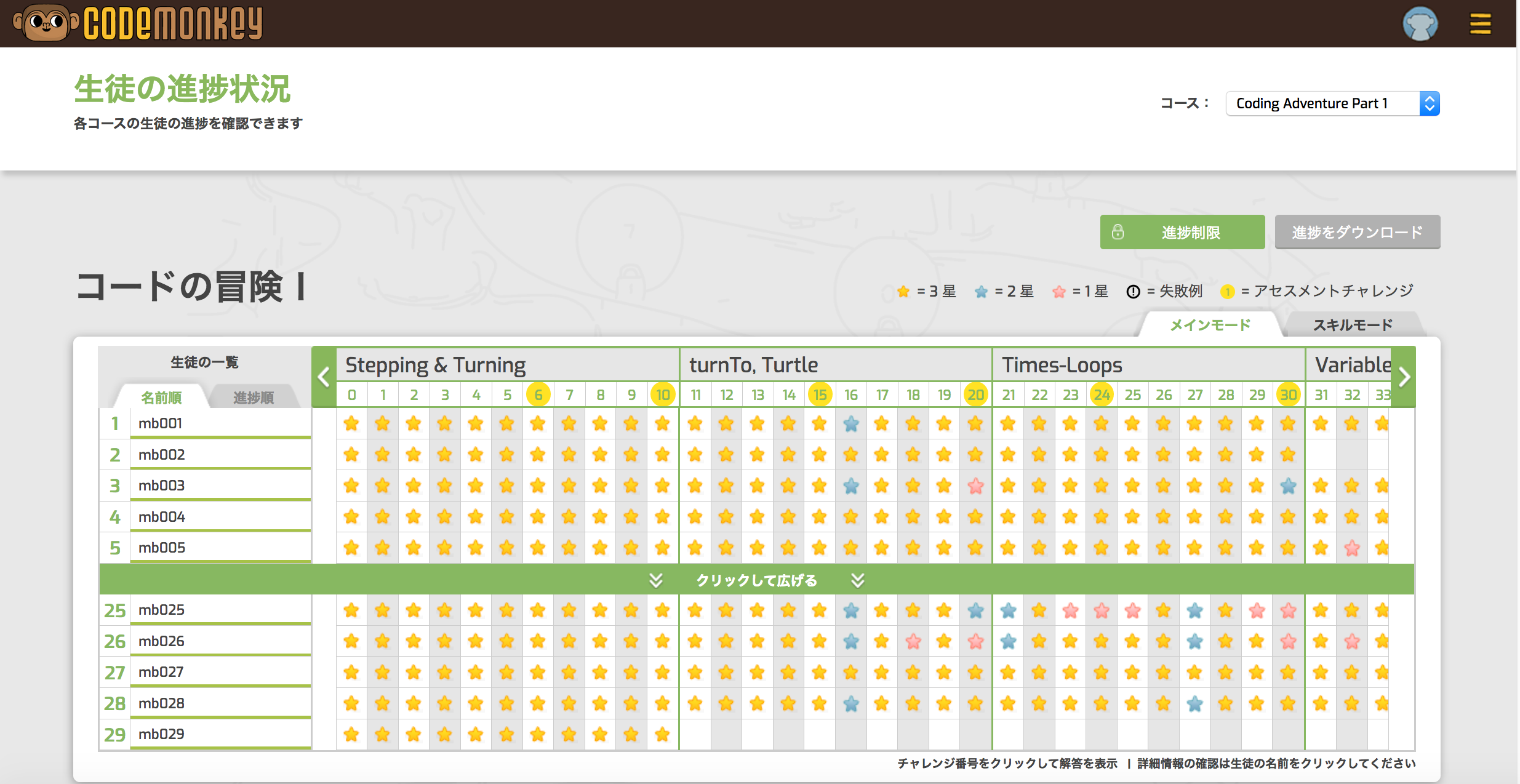Click the 進捗をダウンロード button
Screen dimensions: 1520x784
click(x=1357, y=232)
